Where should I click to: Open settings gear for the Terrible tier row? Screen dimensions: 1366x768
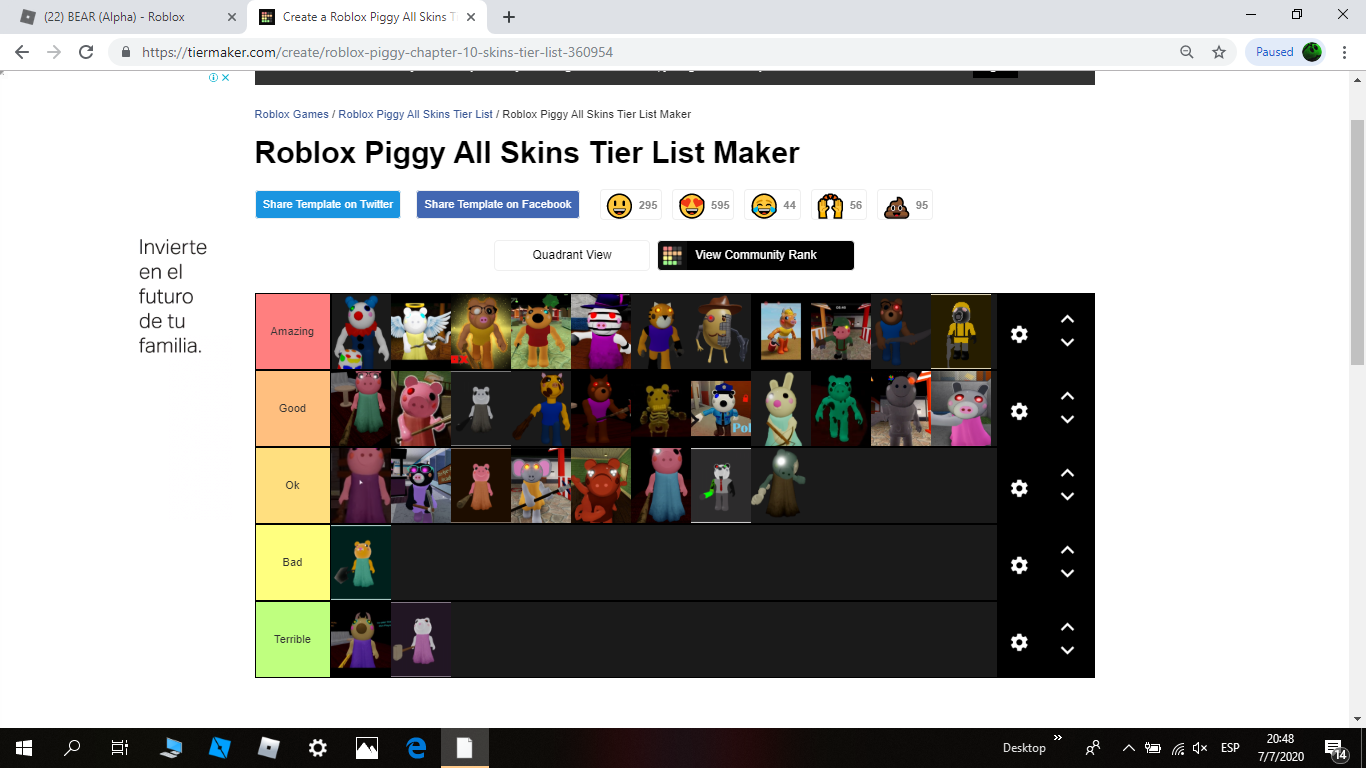(x=1019, y=642)
